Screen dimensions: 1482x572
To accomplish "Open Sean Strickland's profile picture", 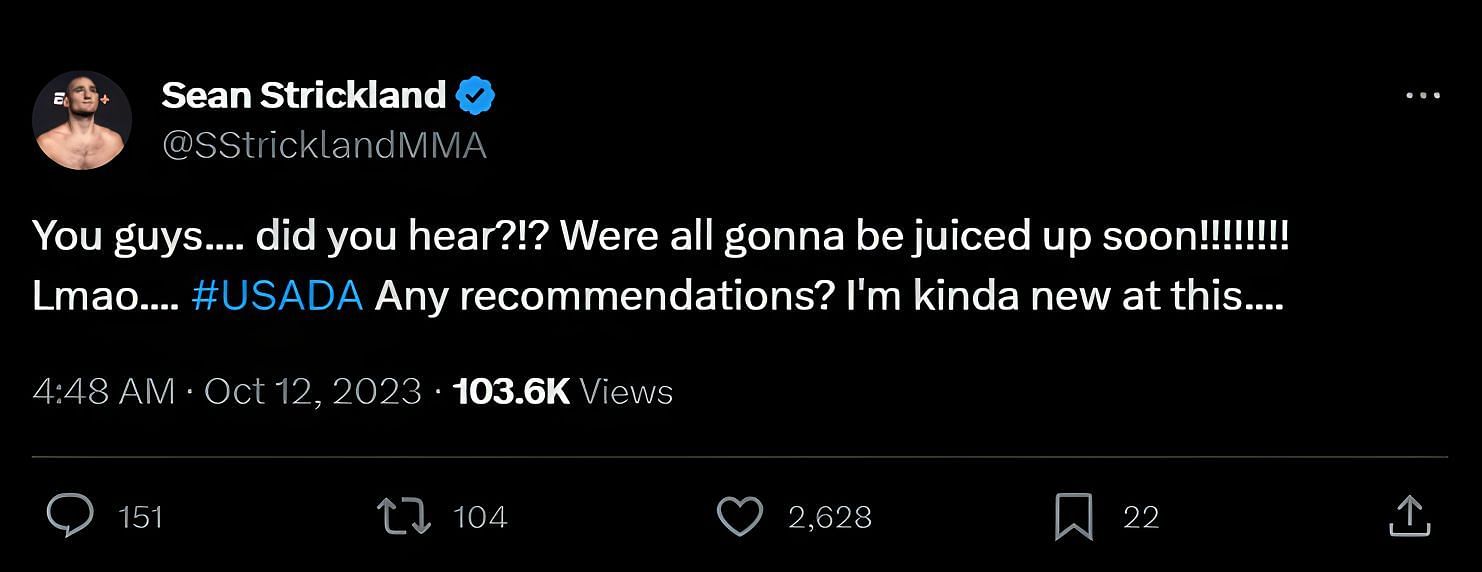I will (82, 120).
